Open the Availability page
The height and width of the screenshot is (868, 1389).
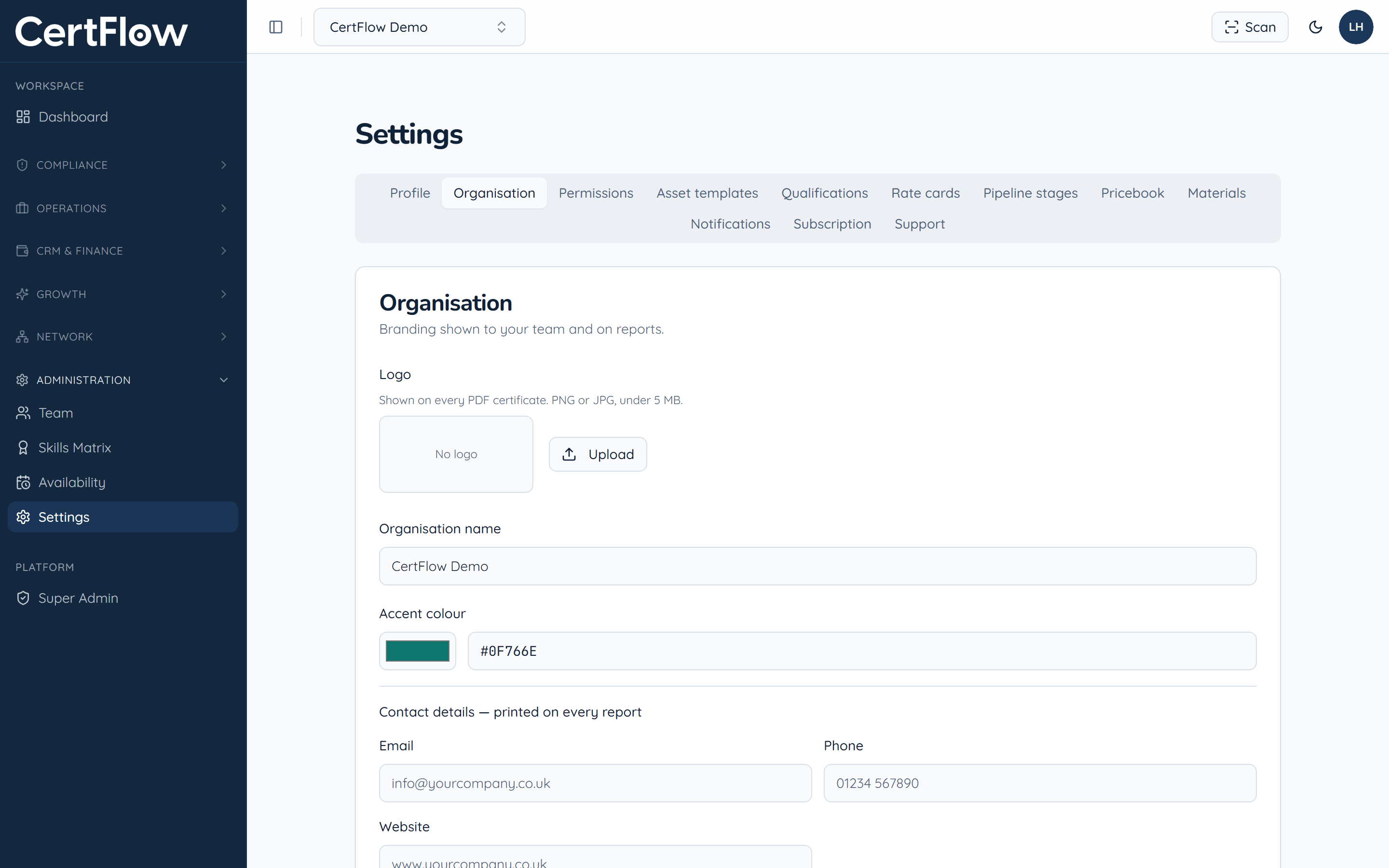click(x=123, y=483)
